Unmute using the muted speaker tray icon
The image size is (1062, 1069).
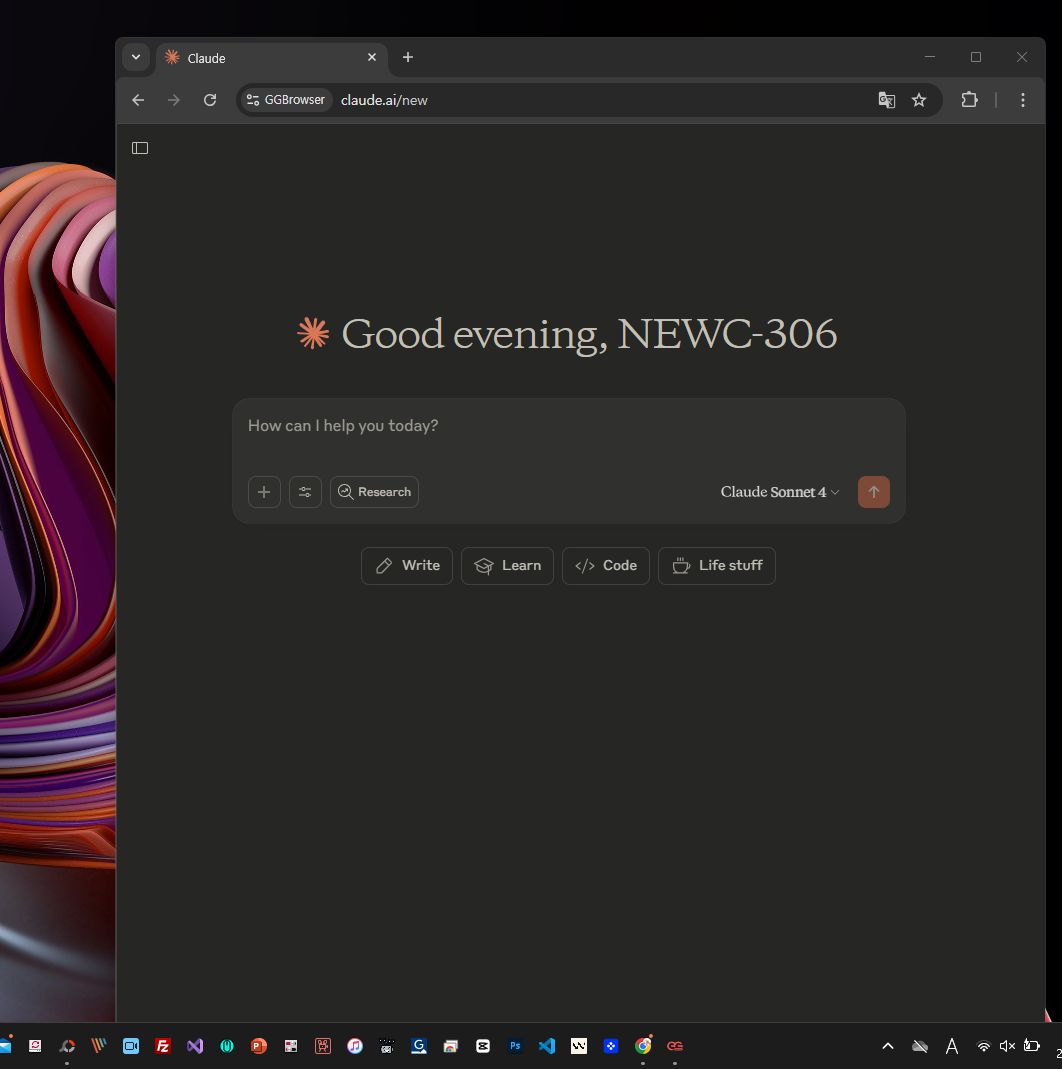pyautogui.click(x=1007, y=1046)
